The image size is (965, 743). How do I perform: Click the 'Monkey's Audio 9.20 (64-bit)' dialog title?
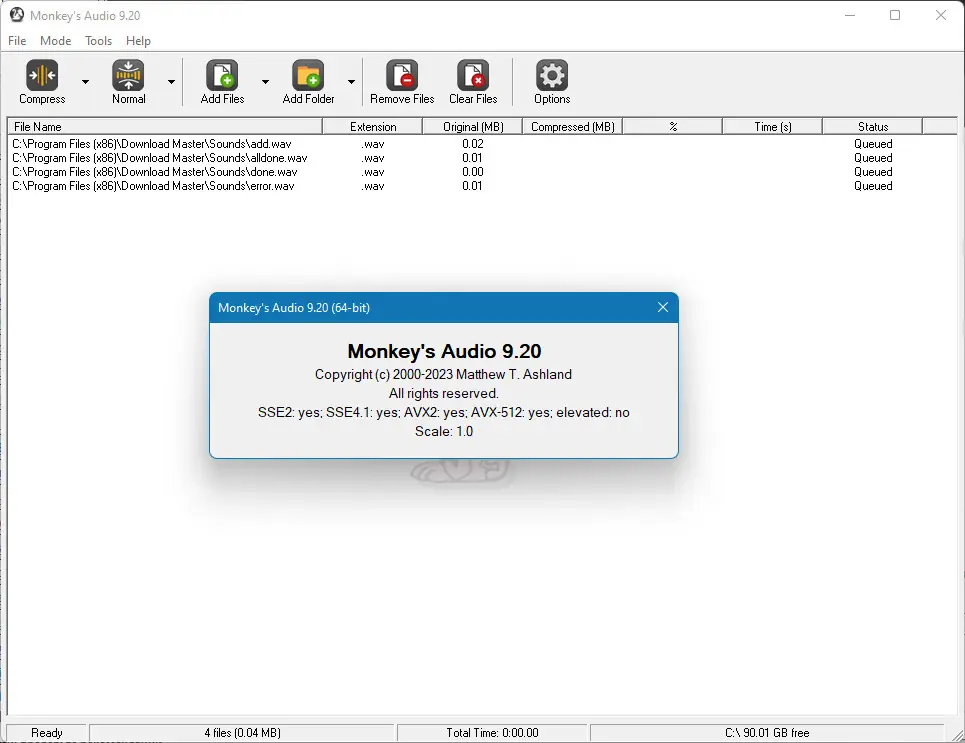tap(294, 308)
